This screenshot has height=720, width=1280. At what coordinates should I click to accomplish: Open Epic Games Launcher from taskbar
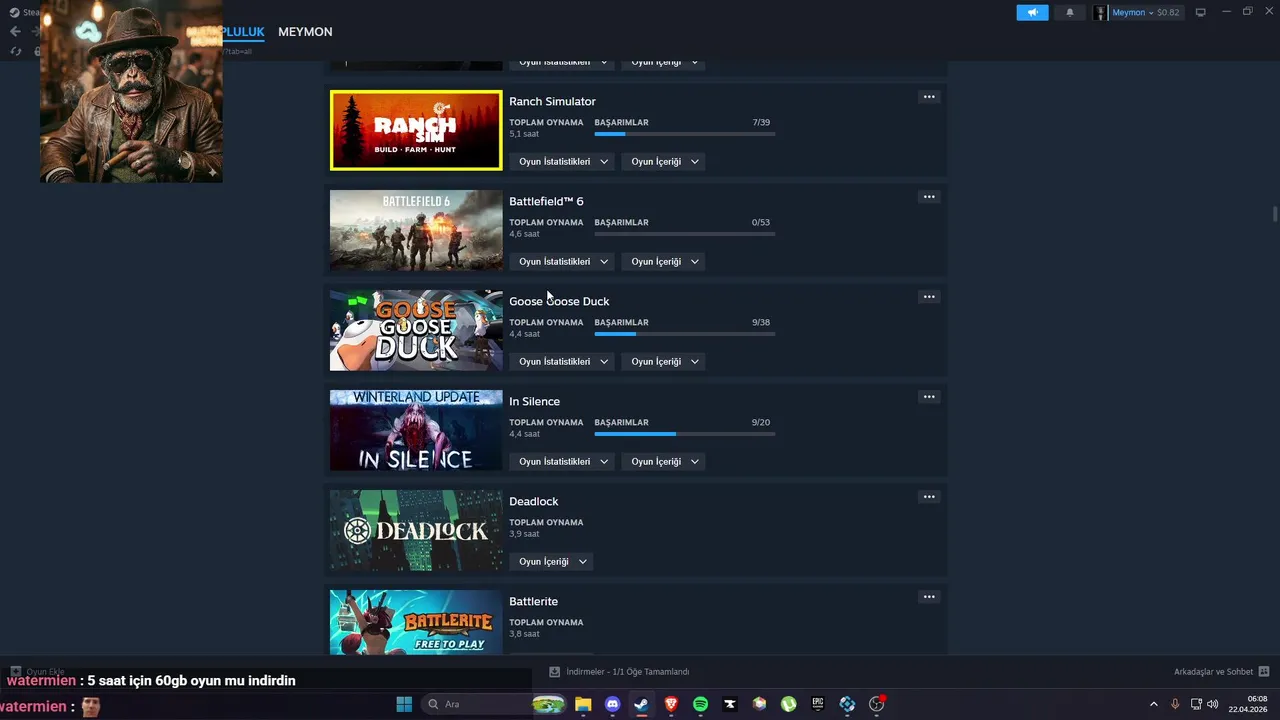tap(818, 704)
